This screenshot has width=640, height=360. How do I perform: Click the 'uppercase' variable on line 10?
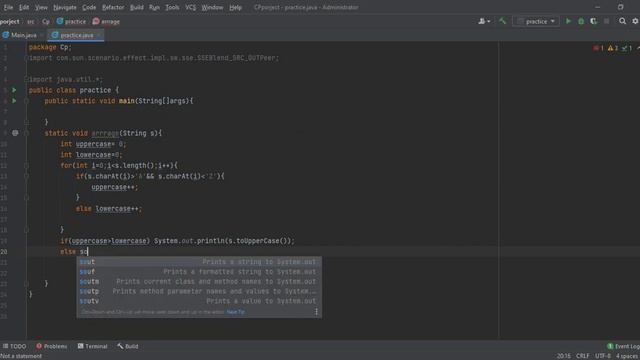point(93,144)
